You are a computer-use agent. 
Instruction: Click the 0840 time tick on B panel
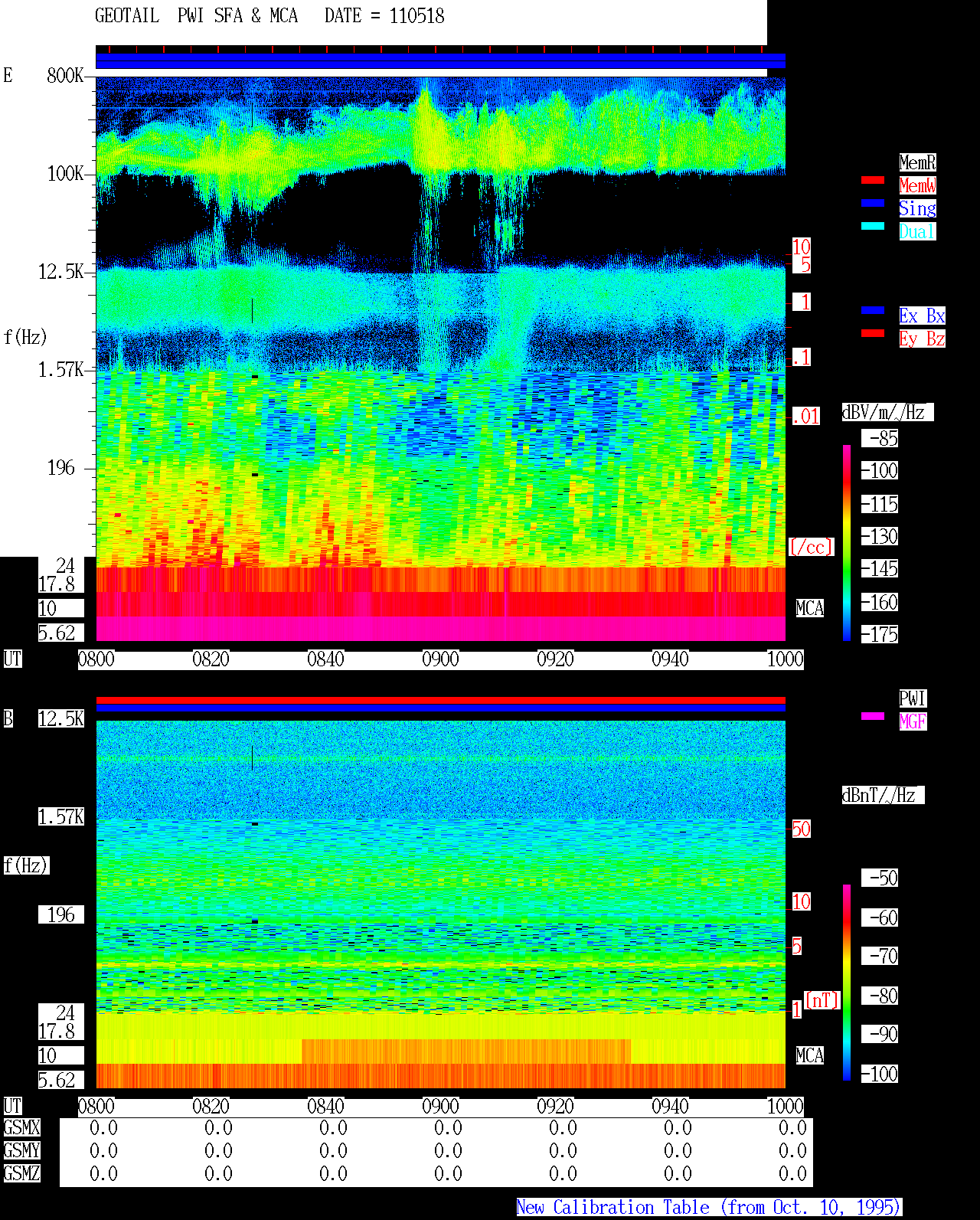pos(325,1107)
